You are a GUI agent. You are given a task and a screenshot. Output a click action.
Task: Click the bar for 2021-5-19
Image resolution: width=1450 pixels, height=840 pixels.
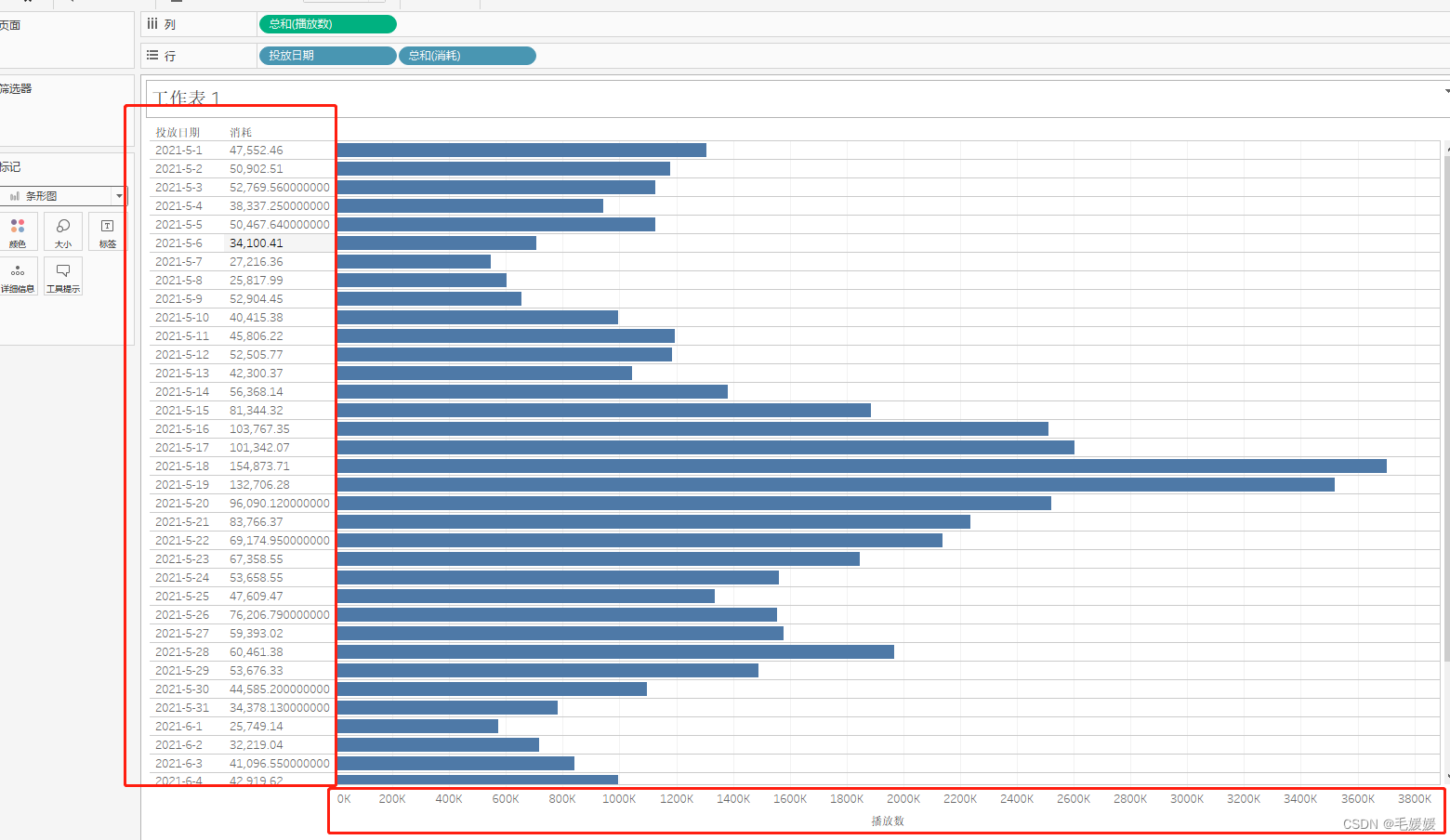pyautogui.click(x=836, y=484)
